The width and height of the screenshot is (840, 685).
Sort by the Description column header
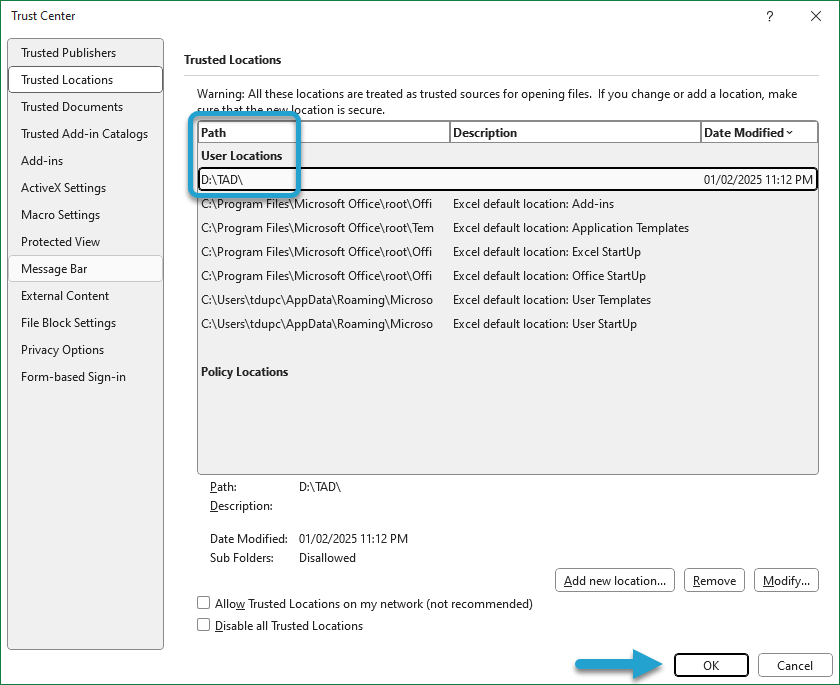click(x=575, y=133)
